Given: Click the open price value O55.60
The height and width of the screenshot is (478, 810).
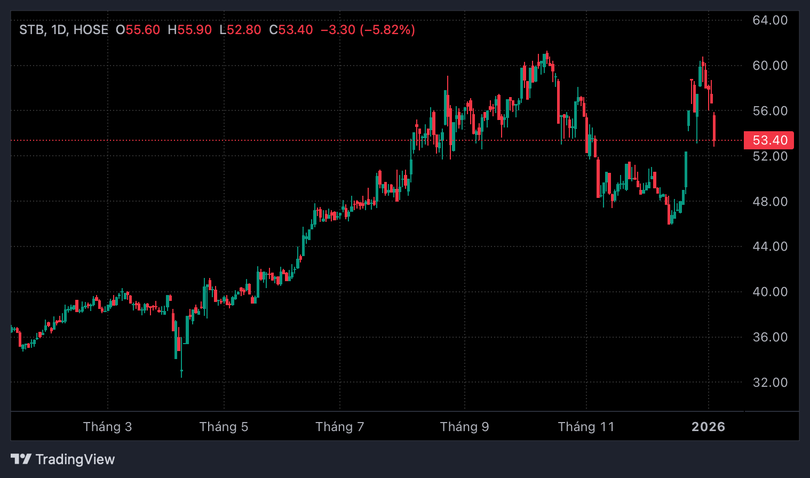Looking at the screenshot, I should 138,30.
